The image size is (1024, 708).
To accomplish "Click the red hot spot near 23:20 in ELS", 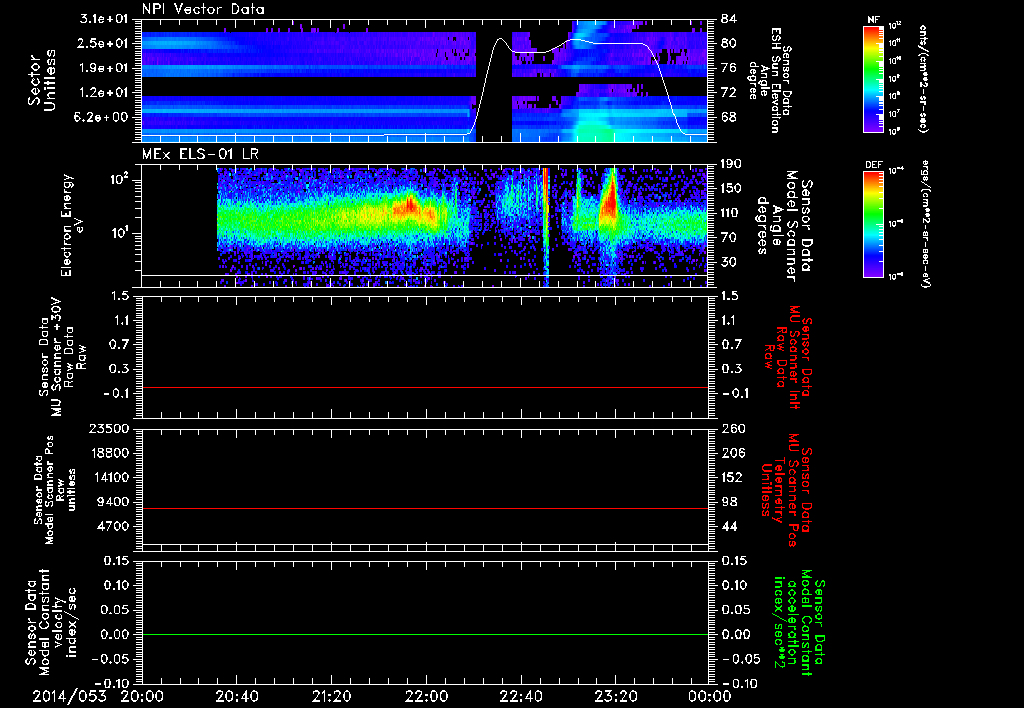I will pos(610,202).
